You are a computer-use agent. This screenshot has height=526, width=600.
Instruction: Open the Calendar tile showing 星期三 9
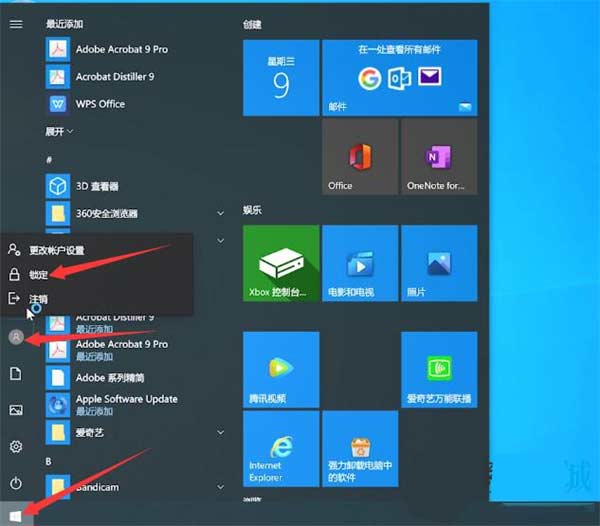point(281,78)
